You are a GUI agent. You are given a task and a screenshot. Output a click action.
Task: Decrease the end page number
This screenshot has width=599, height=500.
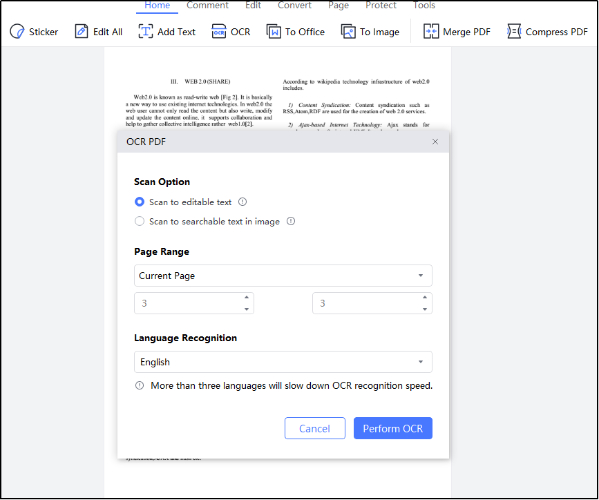point(425,309)
